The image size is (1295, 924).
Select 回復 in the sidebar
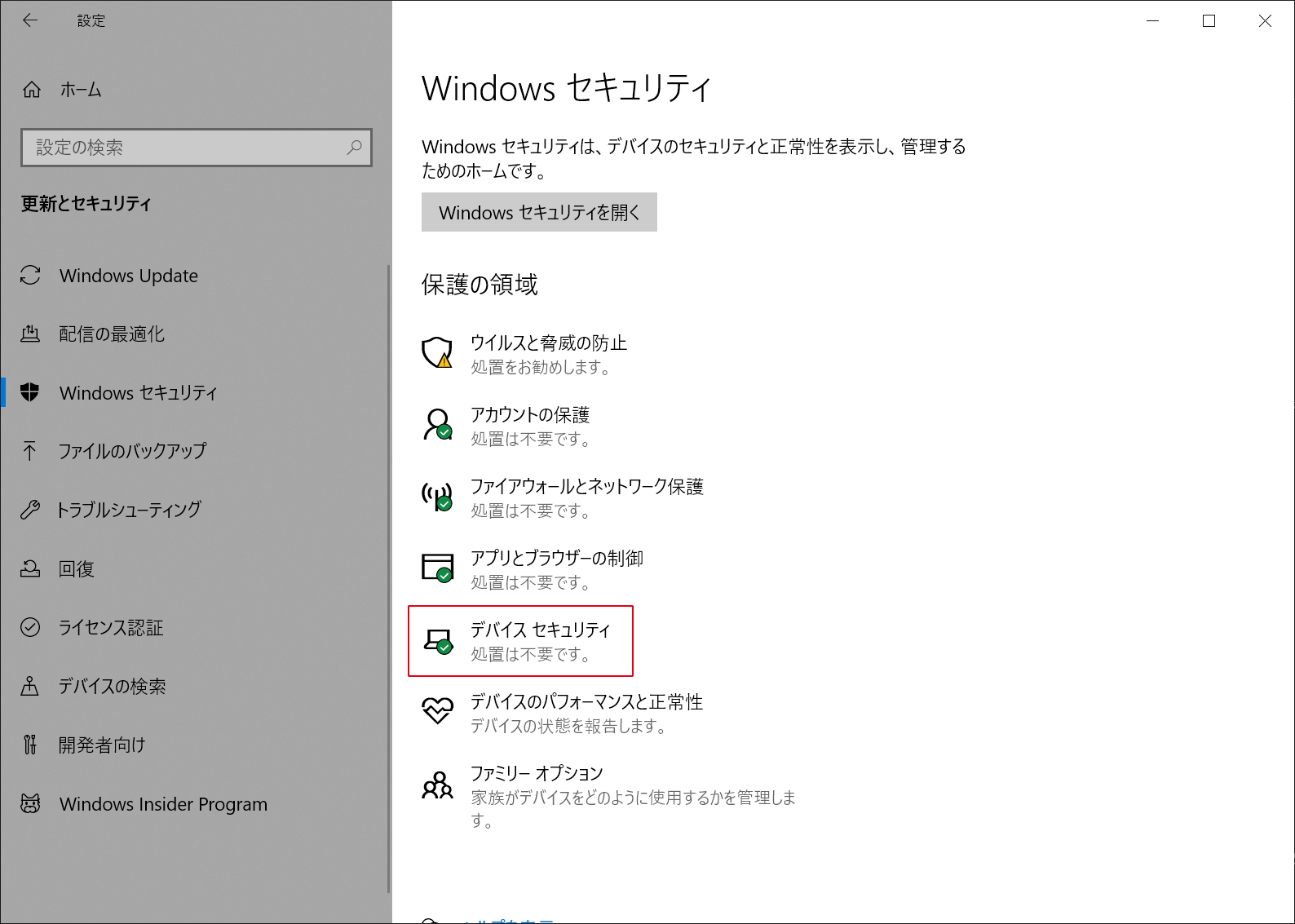point(77,569)
